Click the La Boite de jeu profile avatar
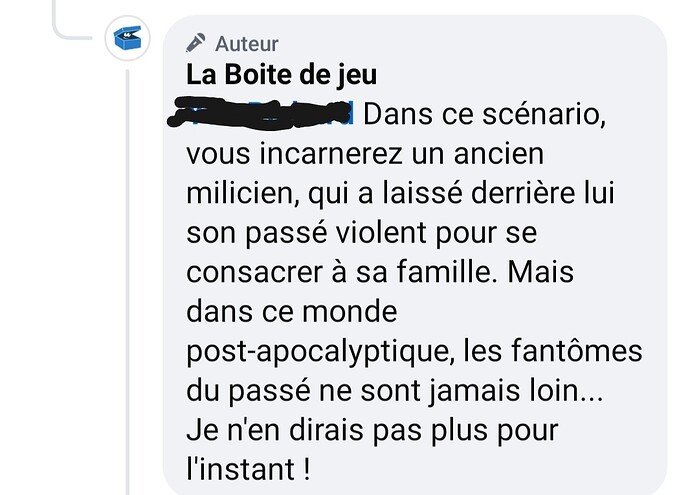Viewport: 690px width, 495px height. pos(128,40)
